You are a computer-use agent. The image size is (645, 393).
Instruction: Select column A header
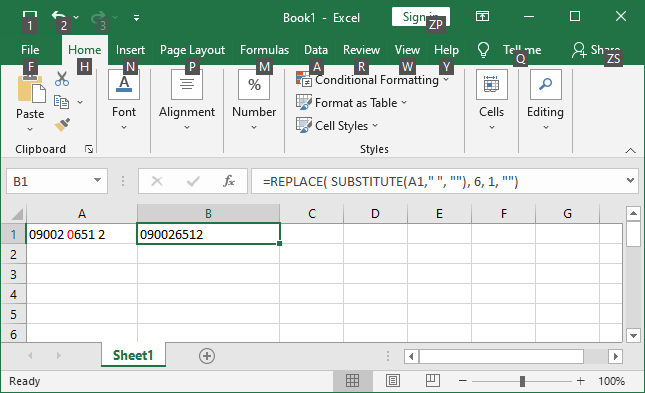click(82, 214)
